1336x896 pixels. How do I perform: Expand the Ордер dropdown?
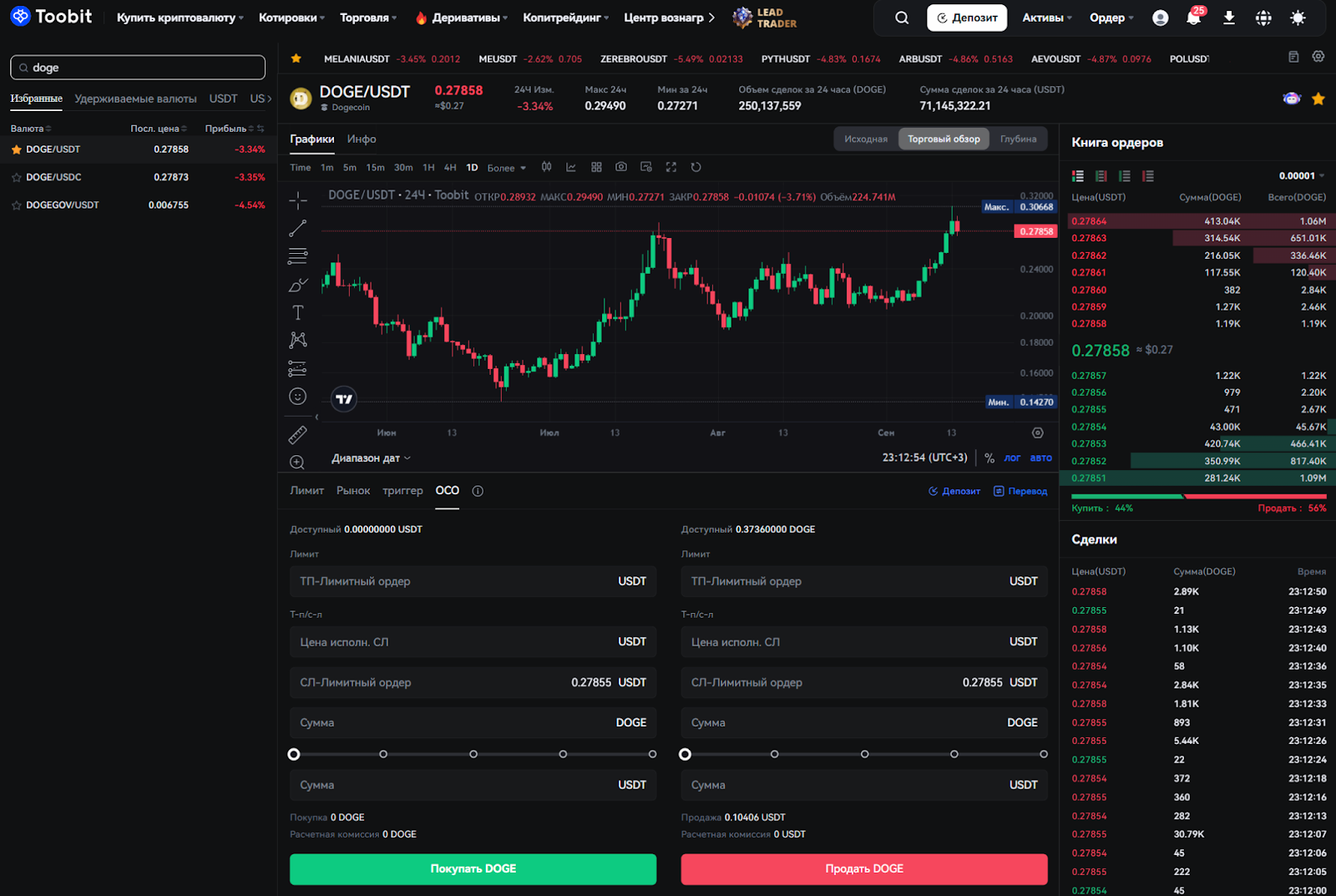[x=1111, y=18]
